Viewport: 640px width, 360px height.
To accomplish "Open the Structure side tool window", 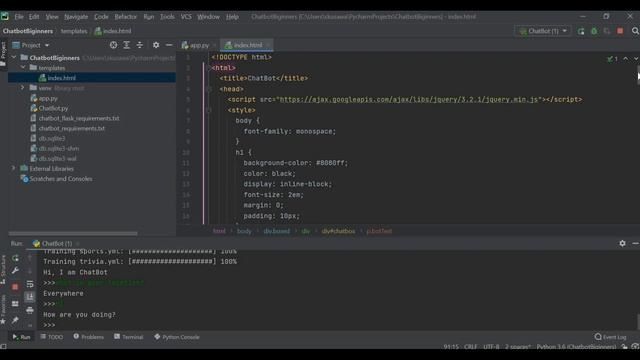I will click(x=3, y=269).
